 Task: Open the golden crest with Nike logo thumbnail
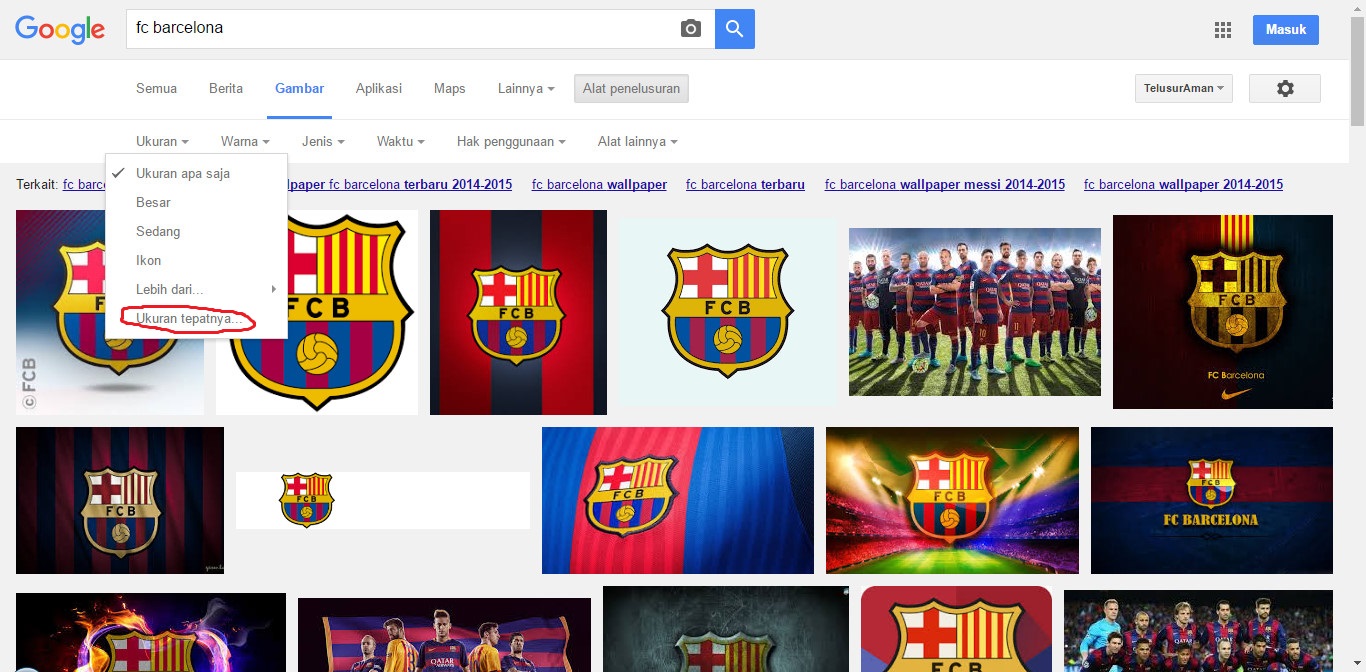(x=1222, y=312)
